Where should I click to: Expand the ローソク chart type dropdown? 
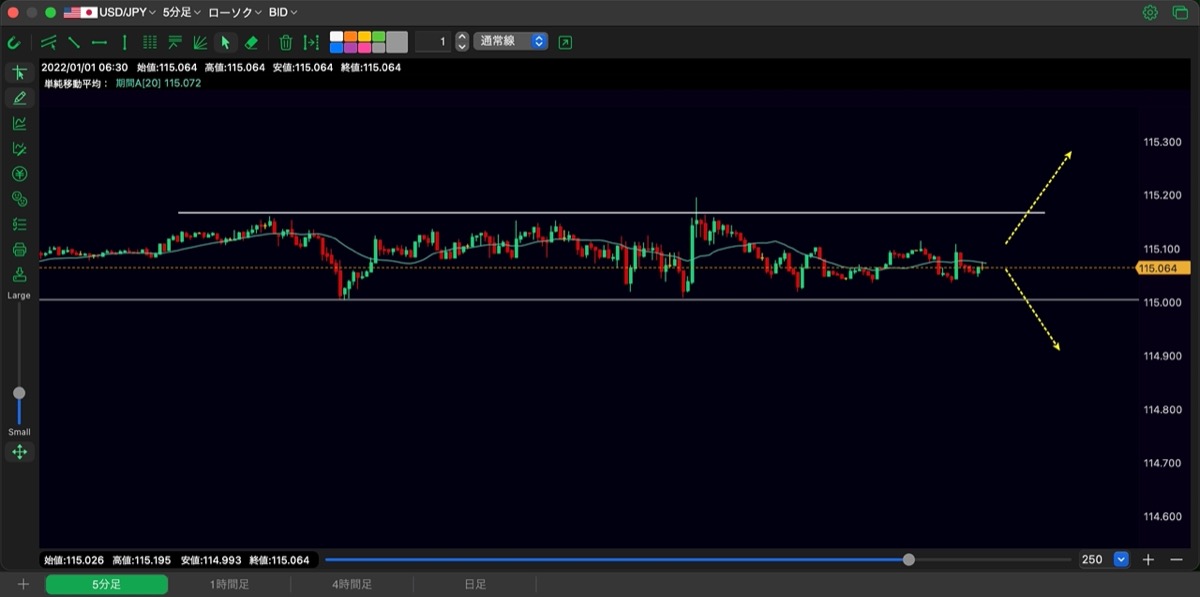[x=235, y=13]
